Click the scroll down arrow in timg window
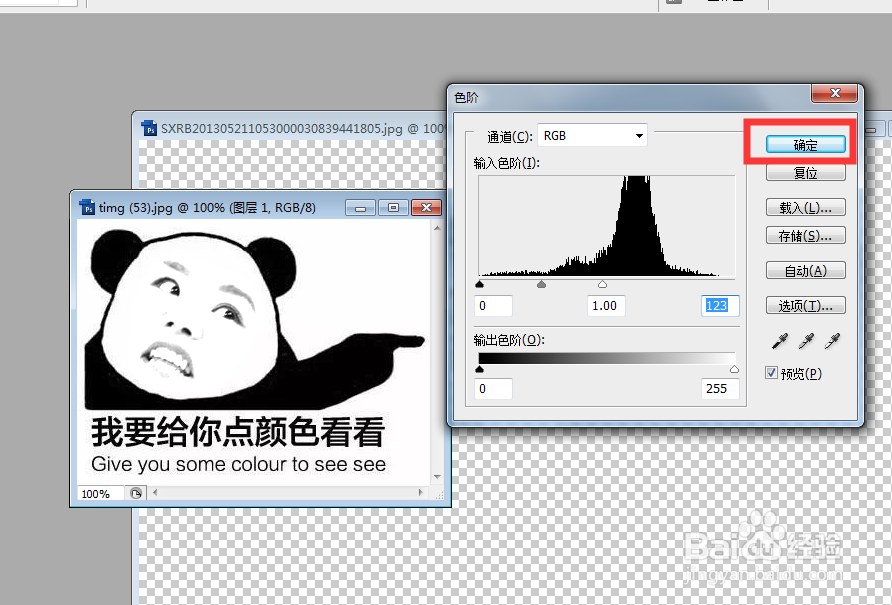Image resolution: width=892 pixels, height=605 pixels. pyautogui.click(x=437, y=477)
